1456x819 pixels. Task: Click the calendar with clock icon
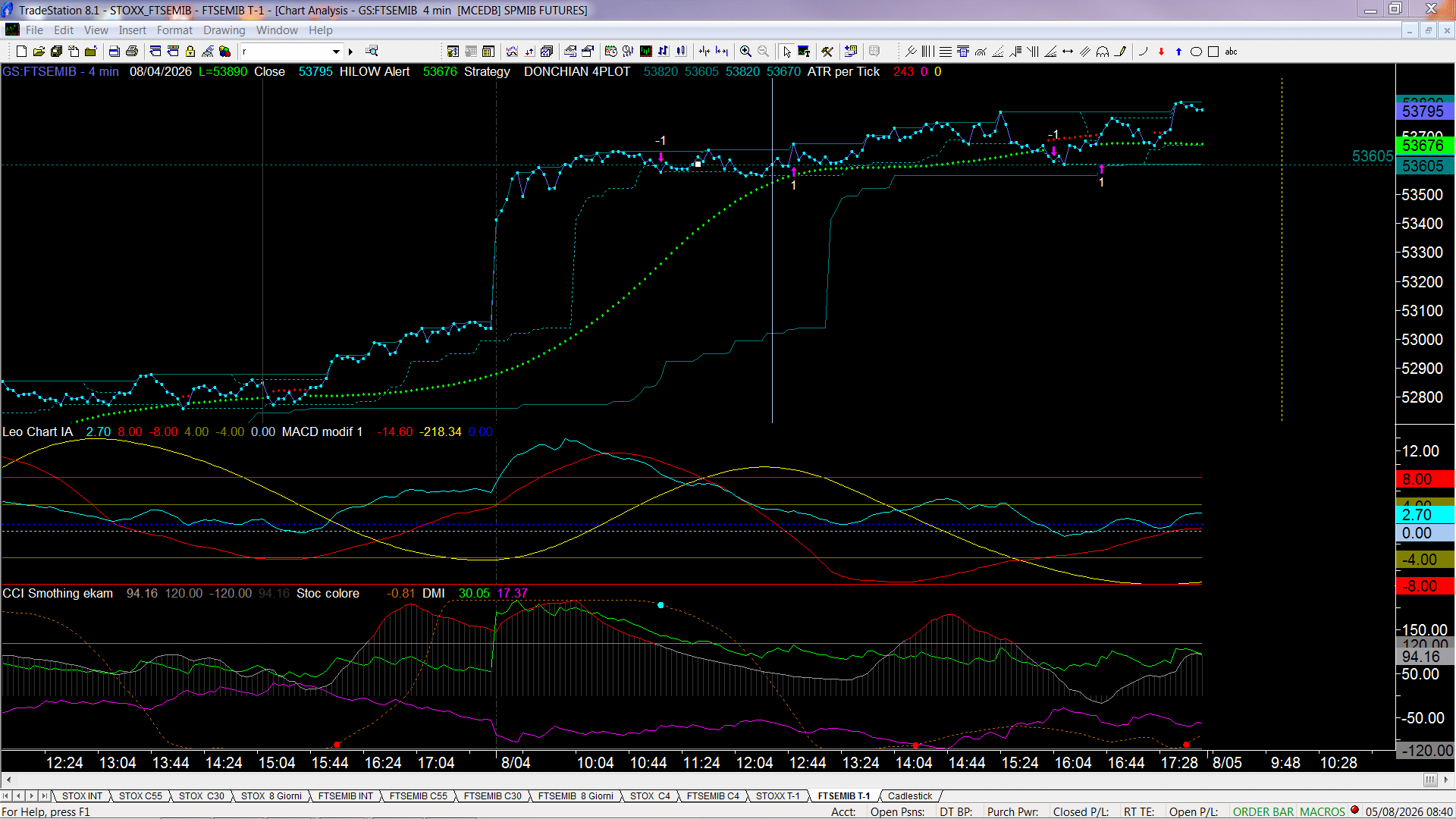[x=610, y=52]
